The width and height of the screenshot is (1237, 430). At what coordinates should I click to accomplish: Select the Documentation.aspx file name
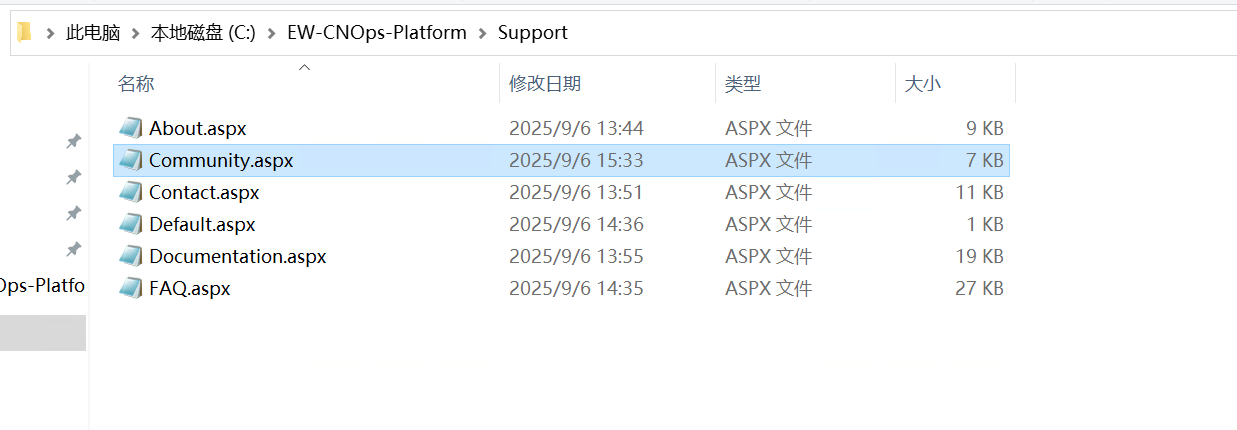click(237, 256)
